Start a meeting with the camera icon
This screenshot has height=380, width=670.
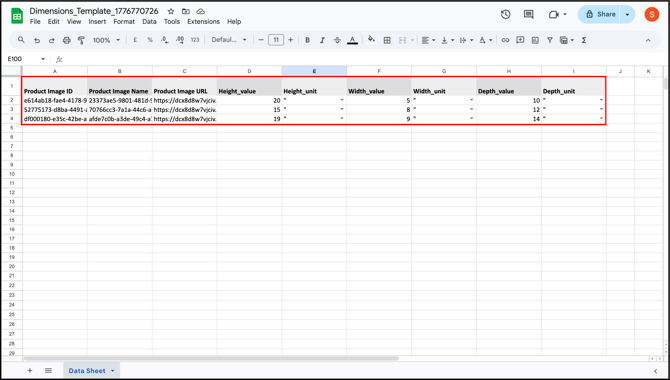tap(554, 15)
